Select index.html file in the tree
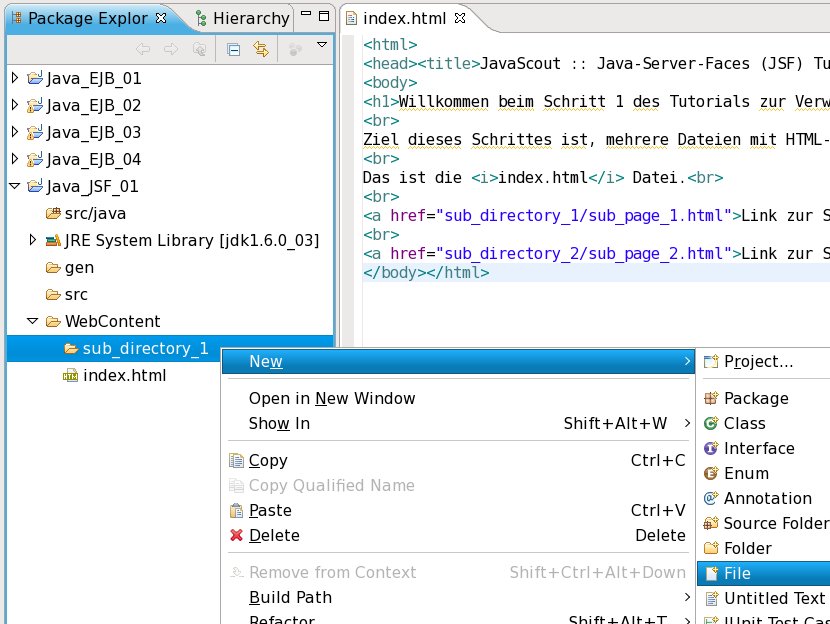 (124, 376)
